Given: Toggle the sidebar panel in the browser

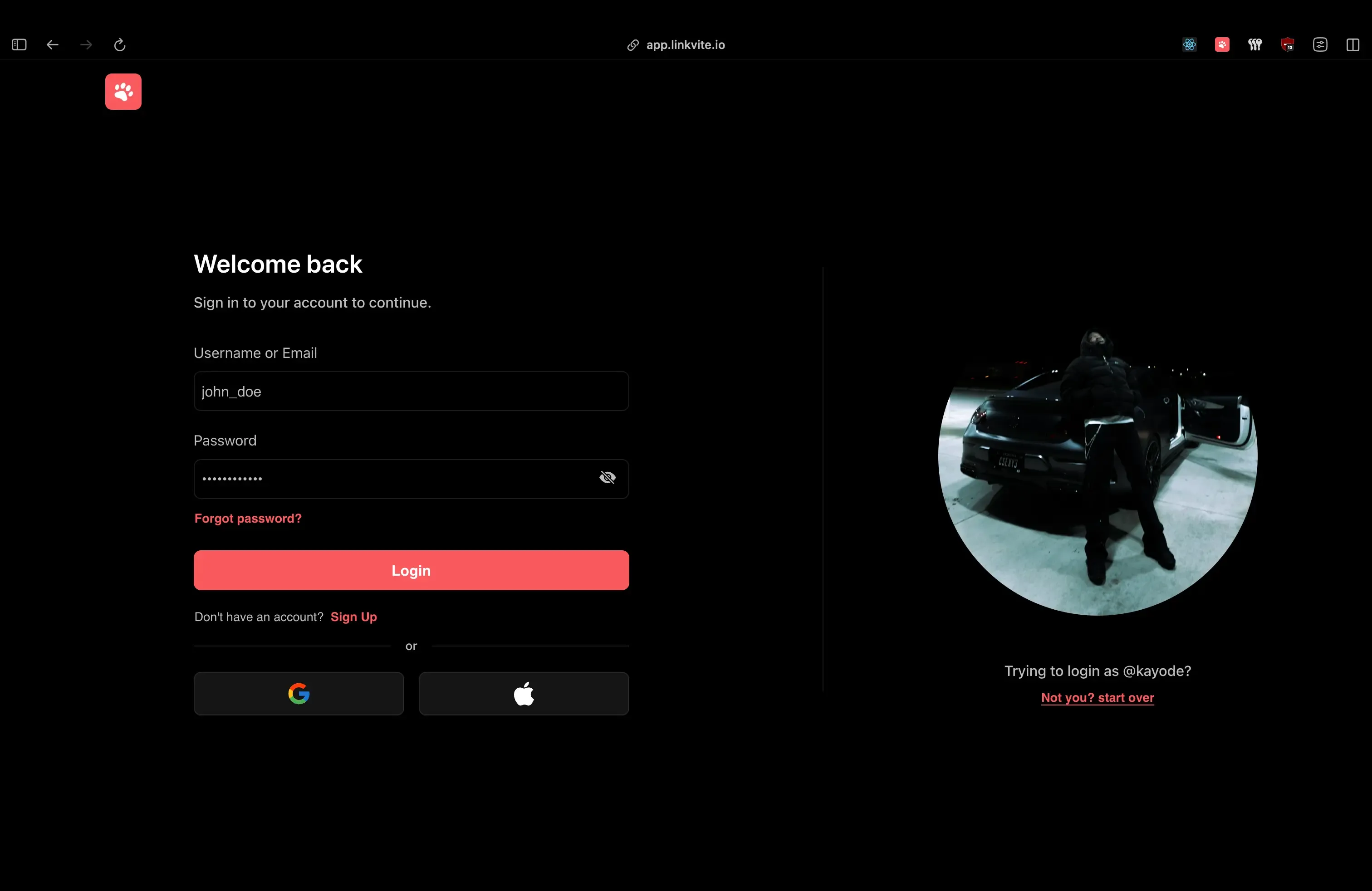Looking at the screenshot, I should pyautogui.click(x=19, y=44).
